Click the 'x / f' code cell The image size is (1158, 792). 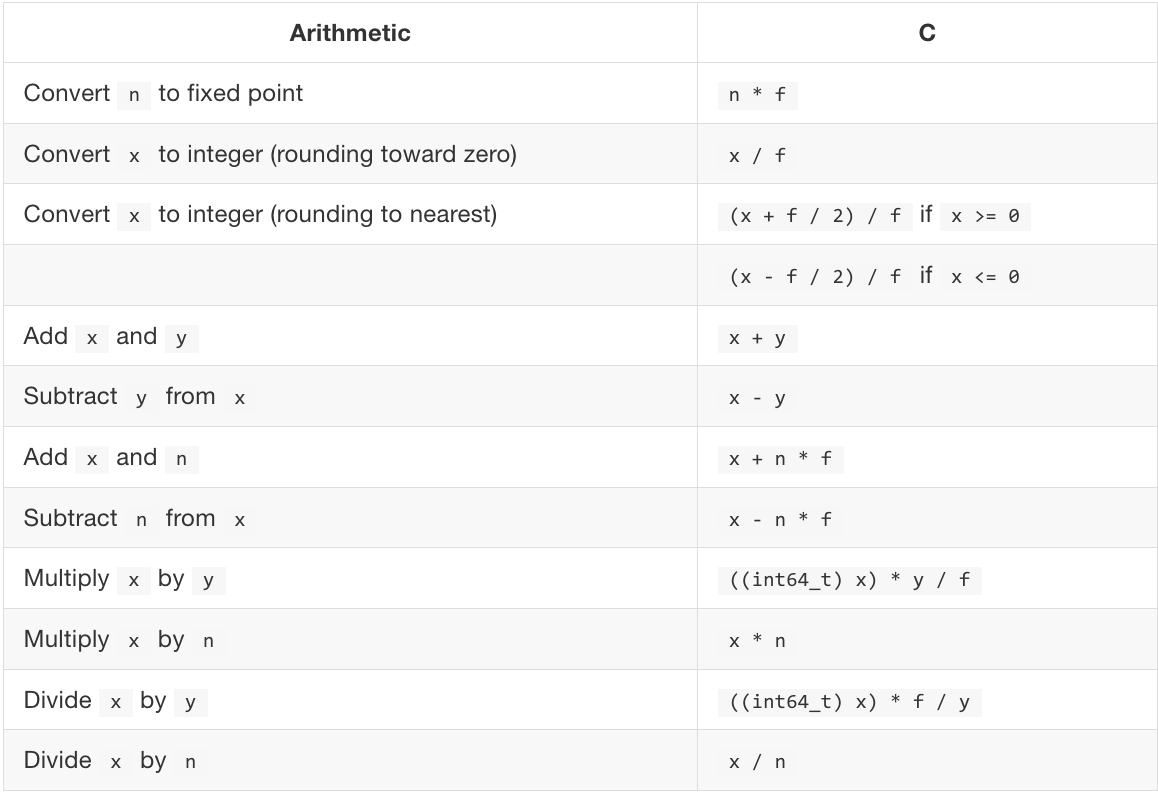point(757,156)
